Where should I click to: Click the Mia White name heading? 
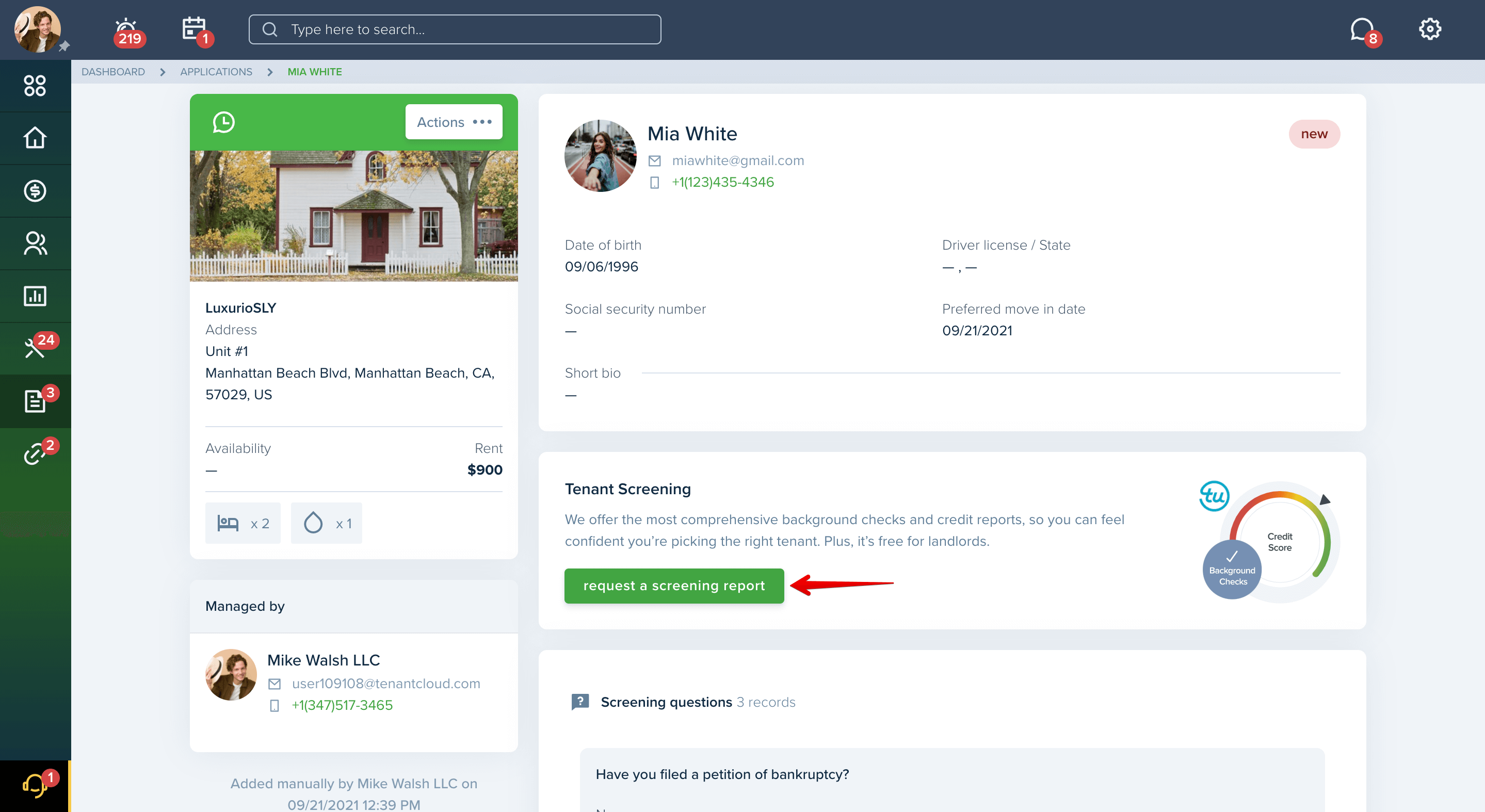(692, 134)
